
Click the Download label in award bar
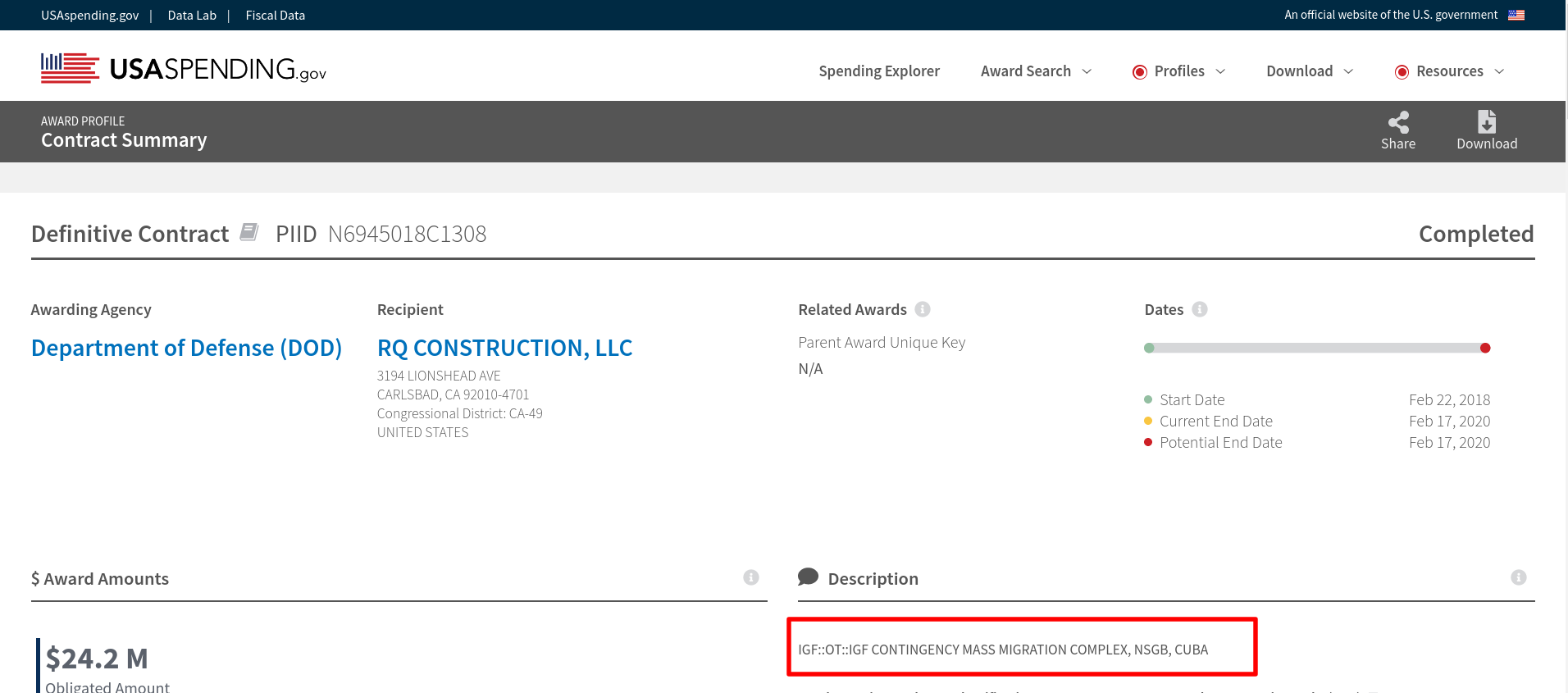point(1487,144)
